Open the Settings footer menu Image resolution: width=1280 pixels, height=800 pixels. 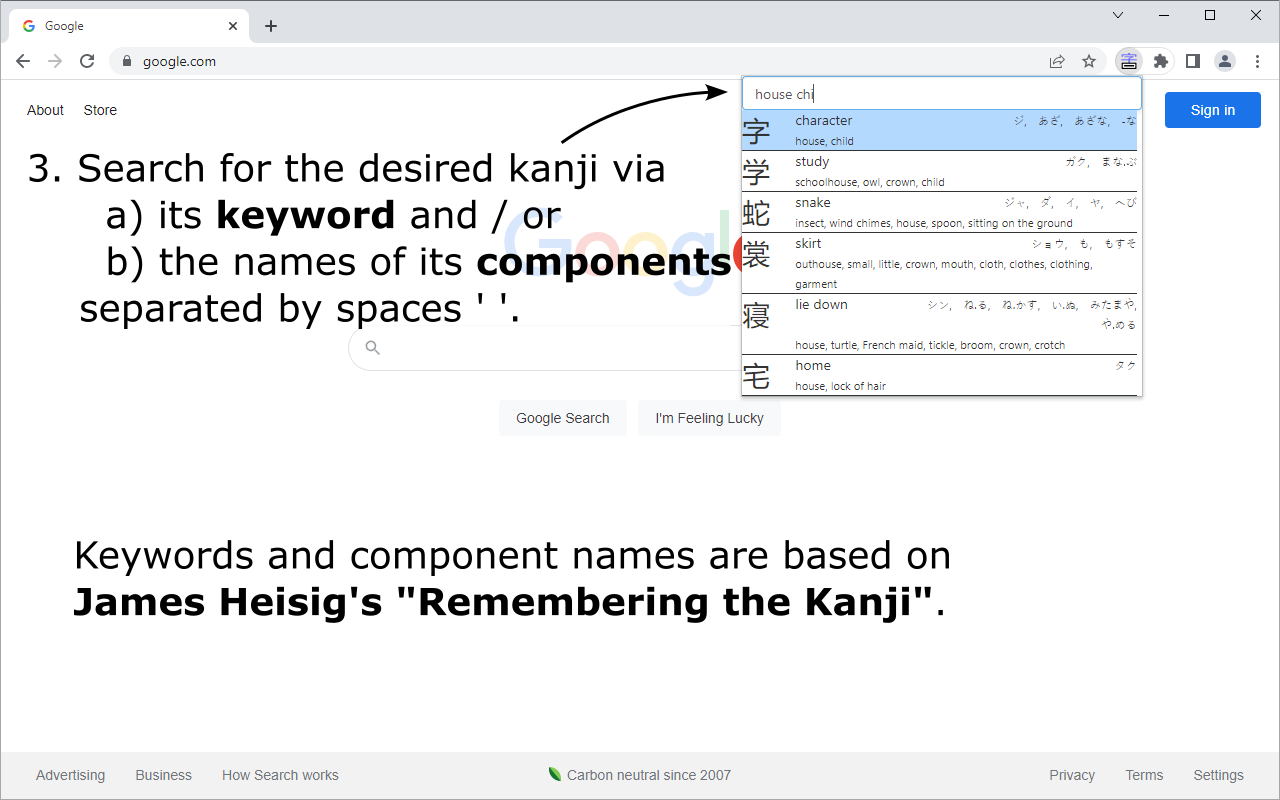click(1218, 775)
